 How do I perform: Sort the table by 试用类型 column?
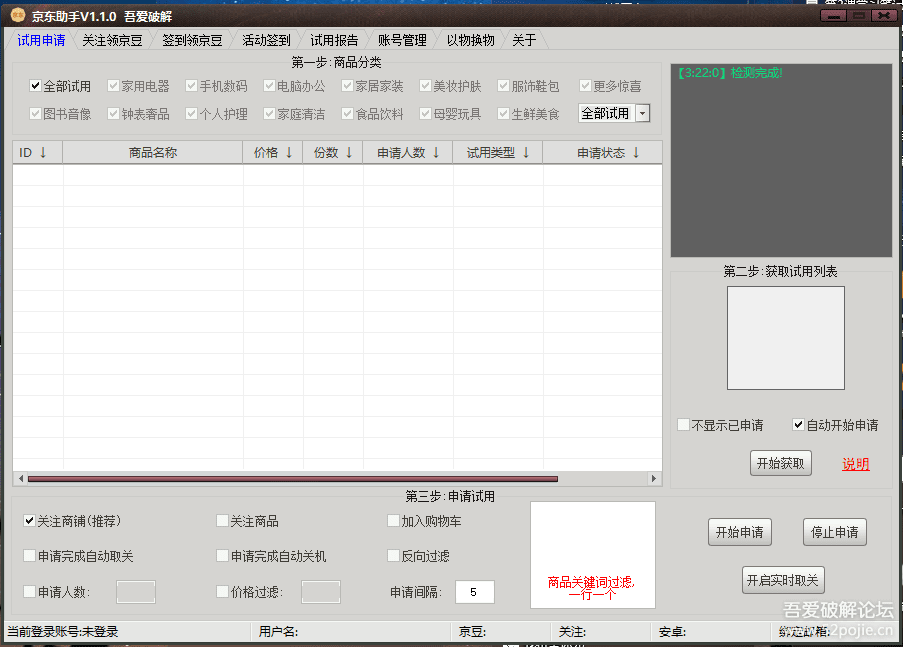[498, 153]
